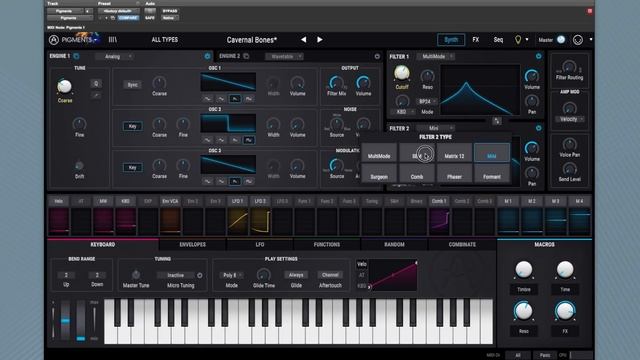
Task: Click the Master volume knob
Action: 561,40
